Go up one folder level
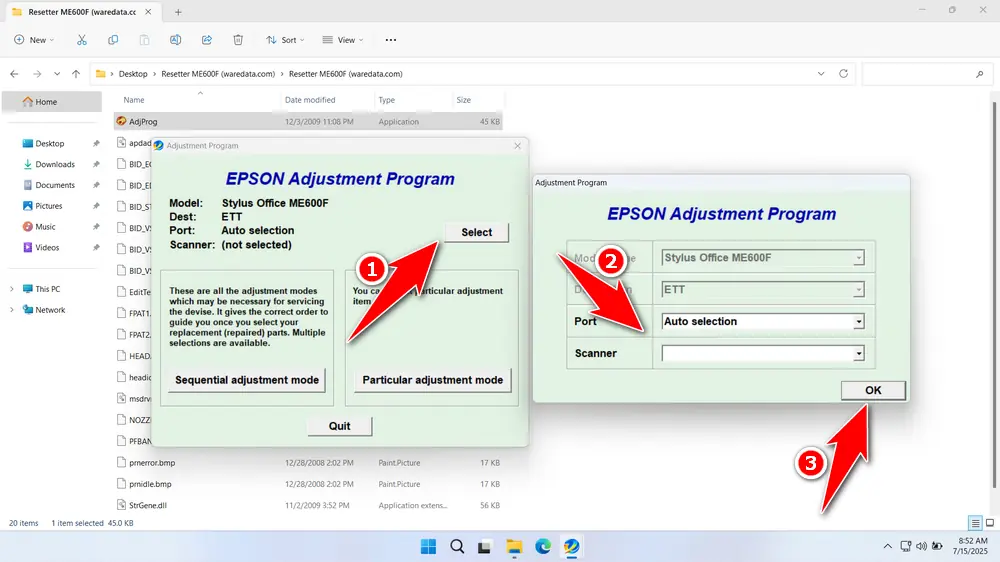The width and height of the screenshot is (1000, 562). tap(76, 74)
